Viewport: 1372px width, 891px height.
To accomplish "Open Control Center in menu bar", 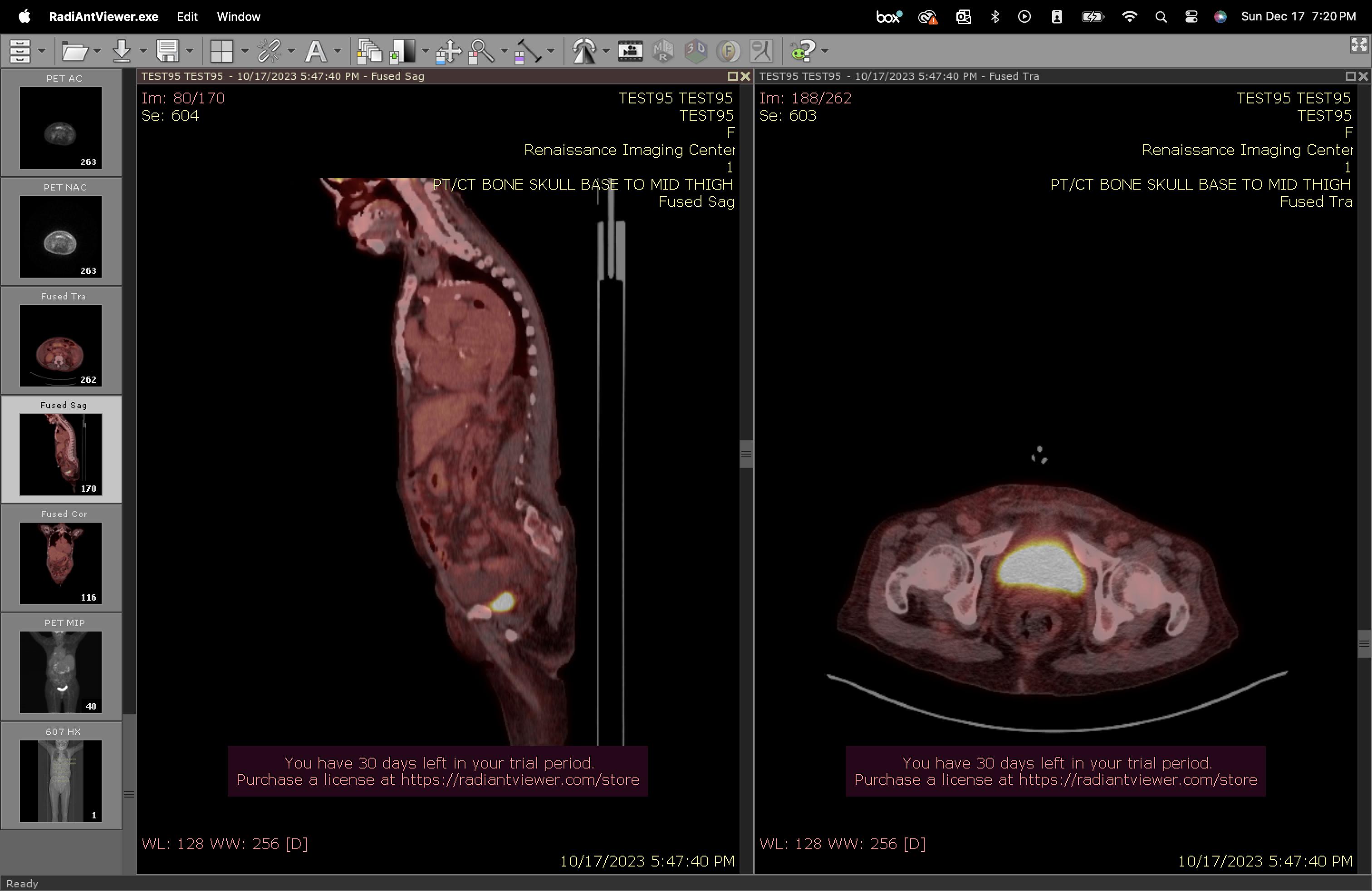I will pyautogui.click(x=1191, y=17).
